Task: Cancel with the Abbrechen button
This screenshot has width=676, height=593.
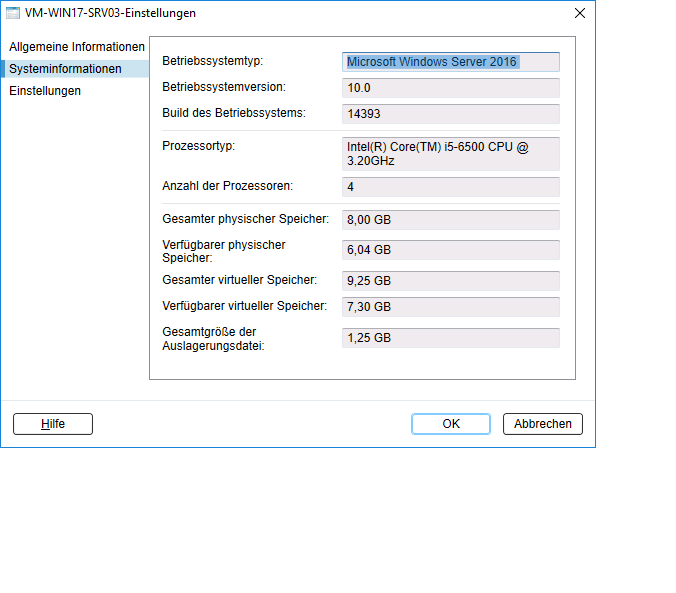Action: pyautogui.click(x=542, y=424)
